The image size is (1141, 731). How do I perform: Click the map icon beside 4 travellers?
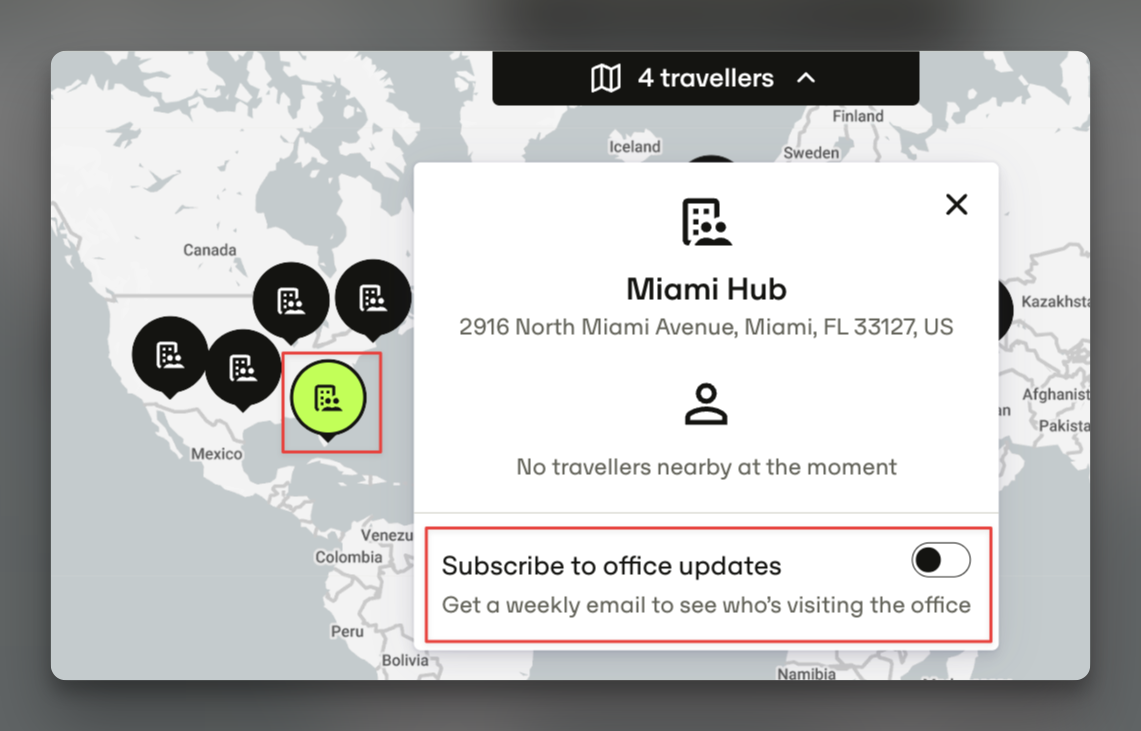[605, 78]
